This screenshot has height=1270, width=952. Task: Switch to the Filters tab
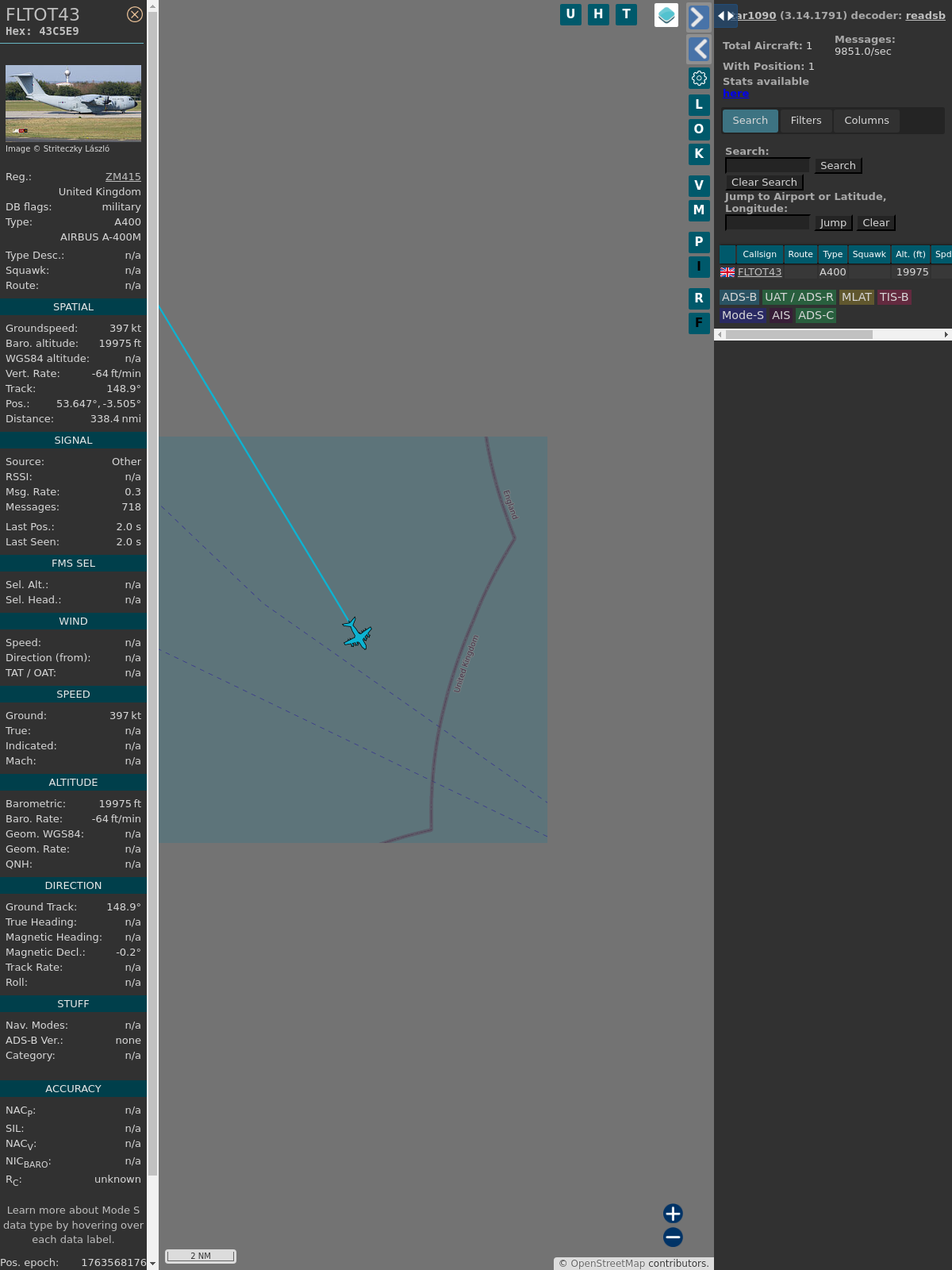point(806,121)
